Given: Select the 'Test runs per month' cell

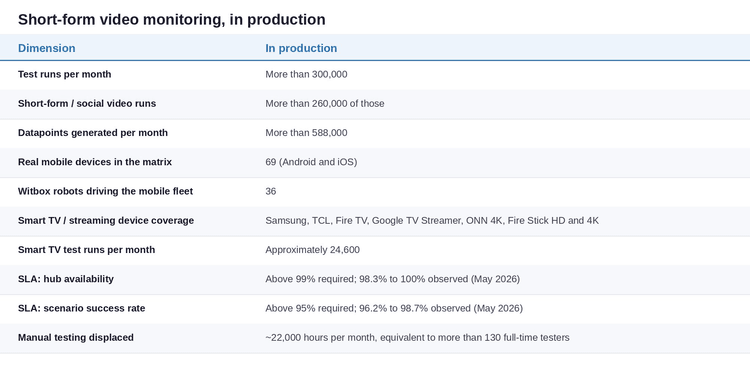Looking at the screenshot, I should pos(65,74).
